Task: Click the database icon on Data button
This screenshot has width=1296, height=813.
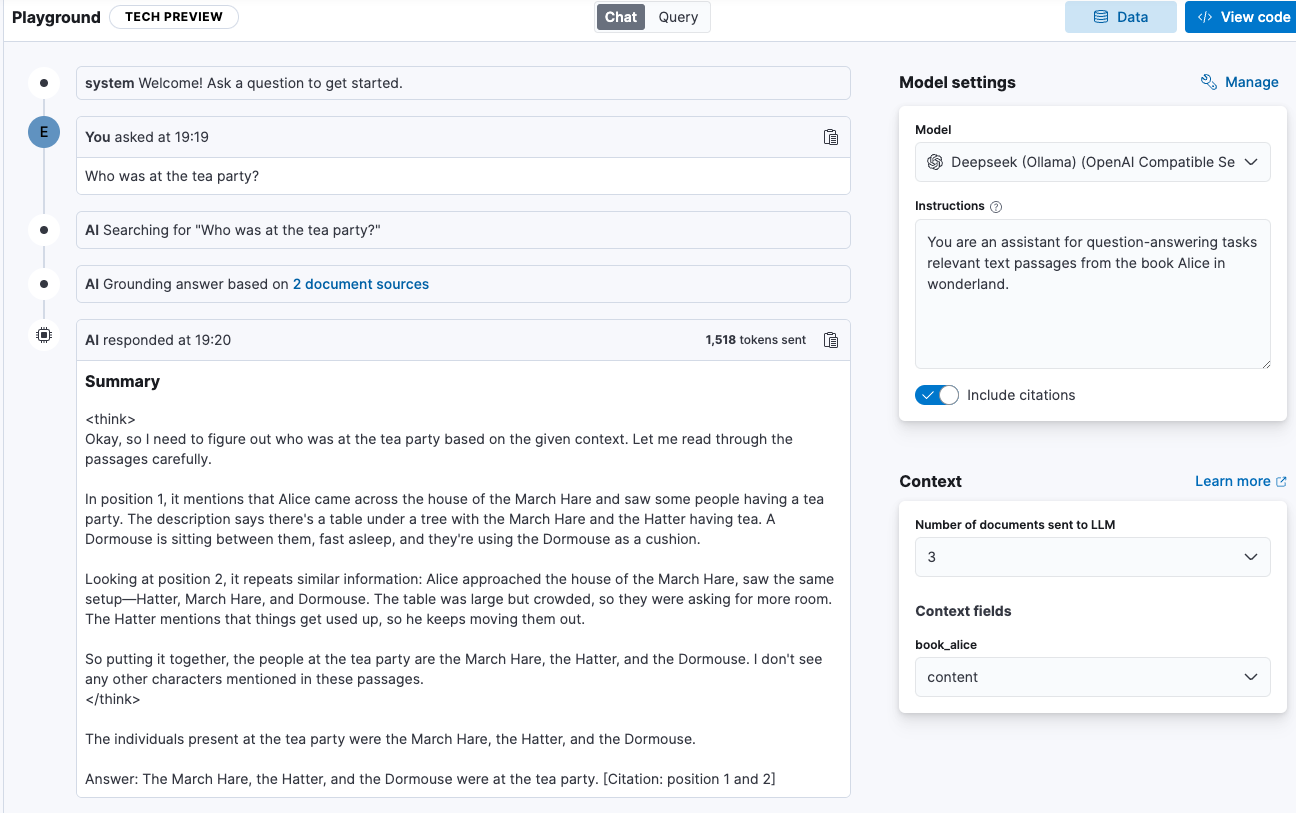Action: [x=1101, y=17]
